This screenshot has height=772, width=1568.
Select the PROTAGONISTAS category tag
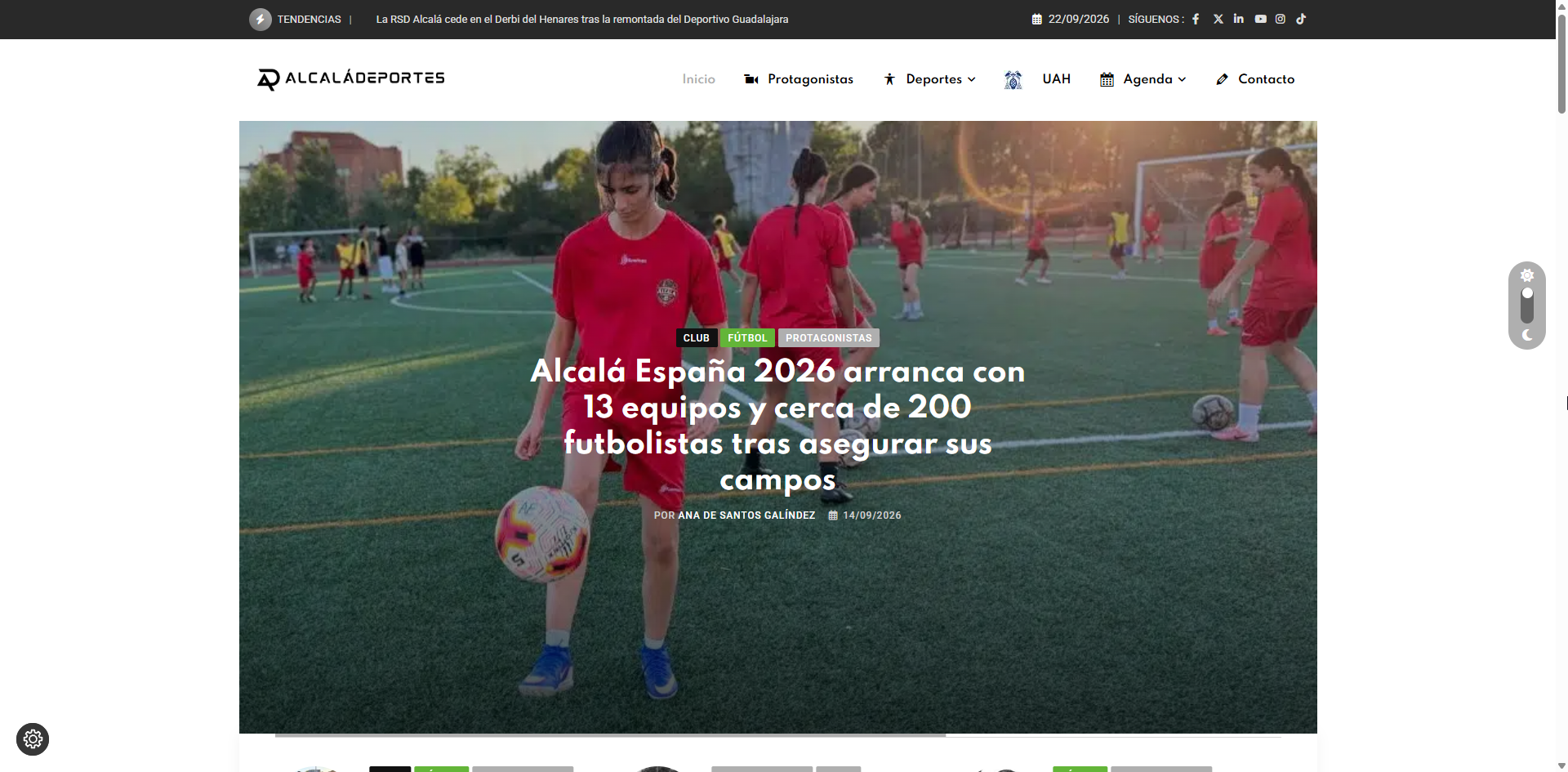(829, 338)
